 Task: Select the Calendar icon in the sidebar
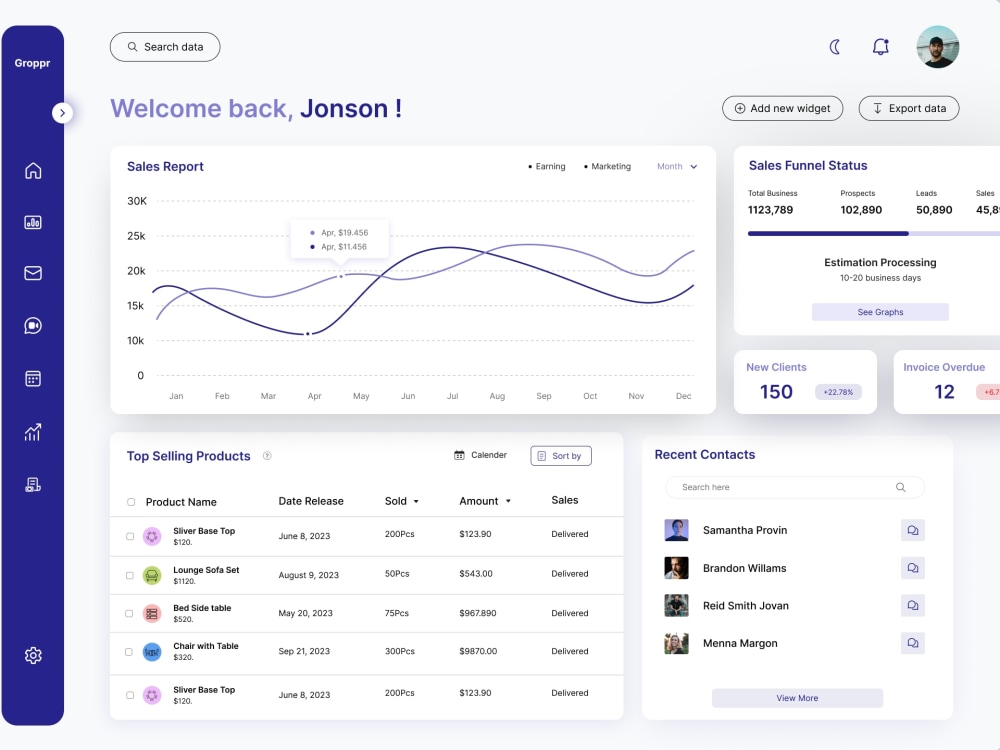tap(33, 378)
